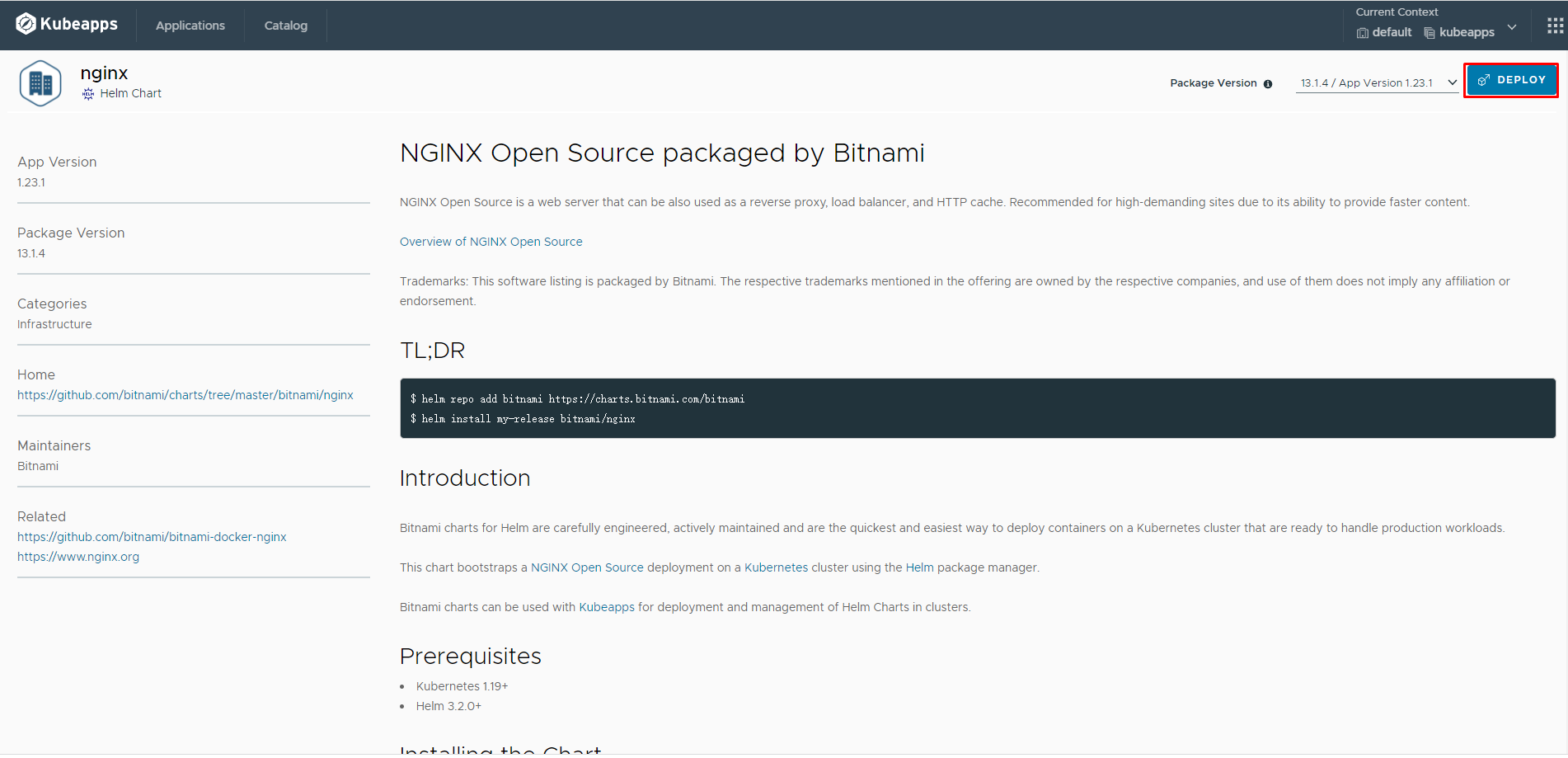This screenshot has height=758, width=1568.
Task: Click the 'default' cluster text
Action: pyautogui.click(x=1392, y=32)
